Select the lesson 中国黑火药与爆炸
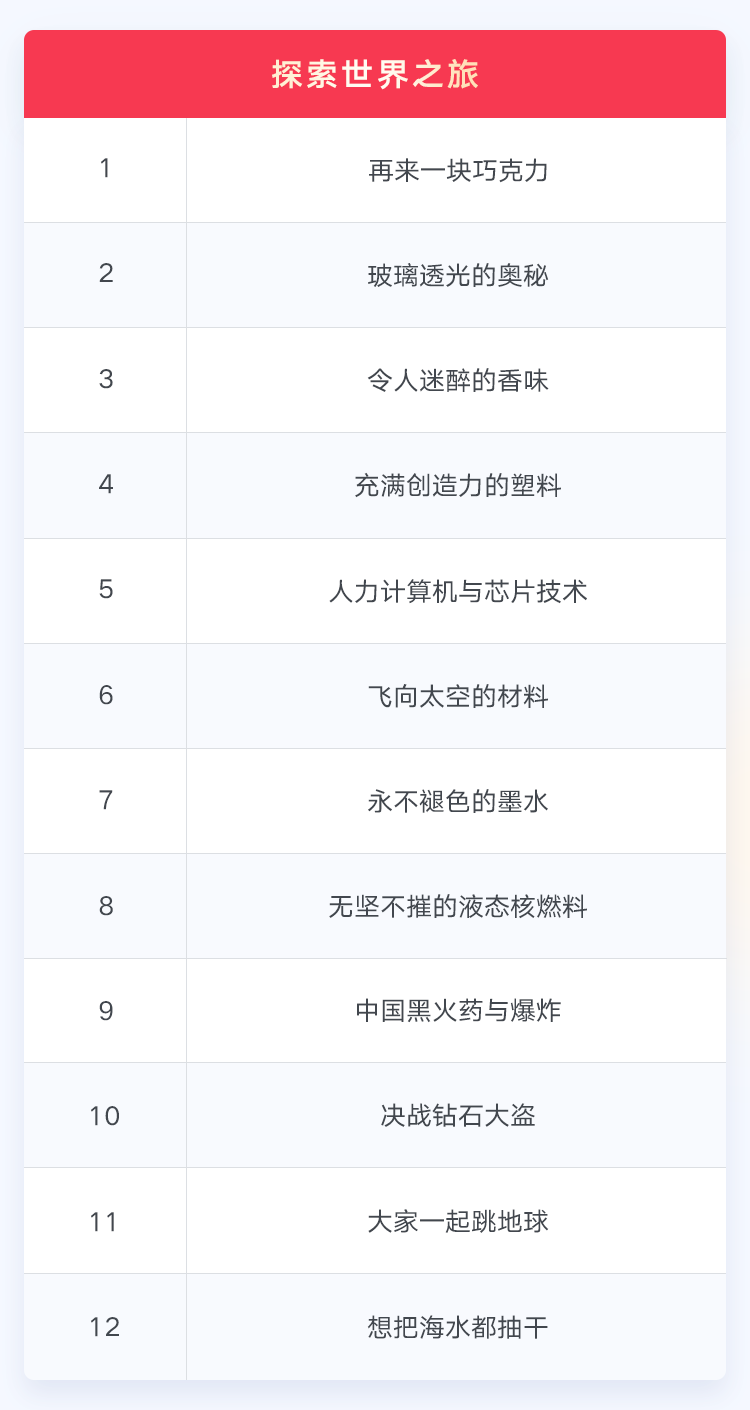Image resolution: width=750 pixels, height=1410 pixels. tap(457, 1011)
